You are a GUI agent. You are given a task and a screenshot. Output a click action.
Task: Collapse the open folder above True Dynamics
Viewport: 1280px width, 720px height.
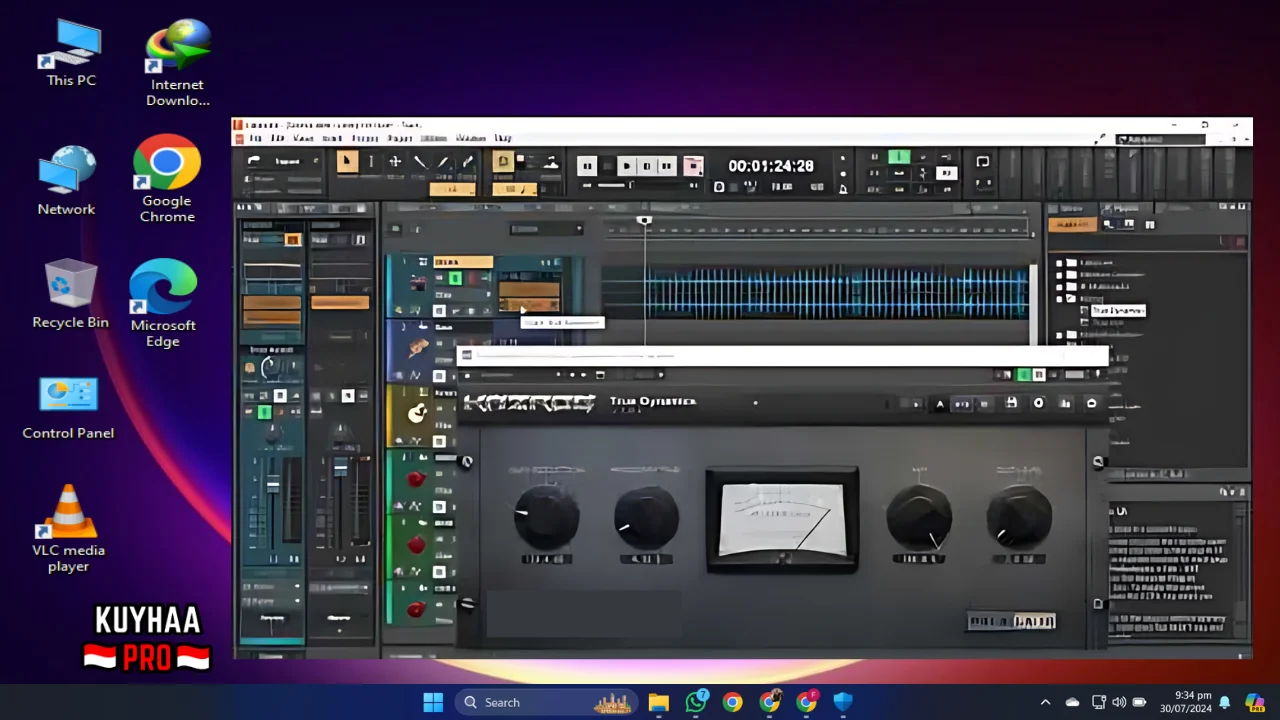click(x=1059, y=298)
